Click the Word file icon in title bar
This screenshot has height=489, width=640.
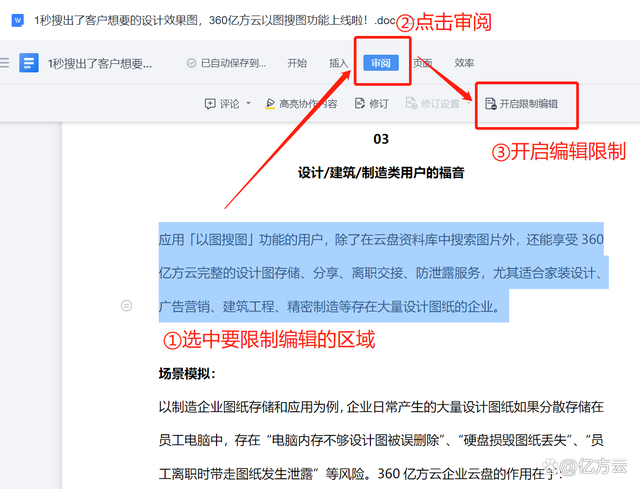[18, 20]
